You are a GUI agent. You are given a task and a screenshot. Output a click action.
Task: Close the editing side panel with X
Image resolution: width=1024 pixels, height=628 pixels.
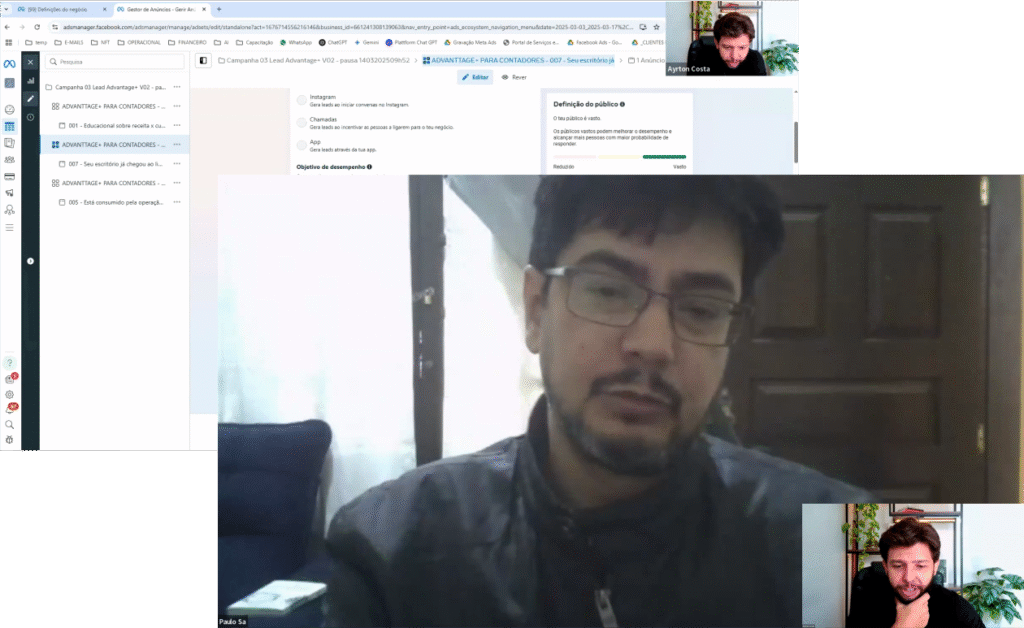(x=30, y=62)
